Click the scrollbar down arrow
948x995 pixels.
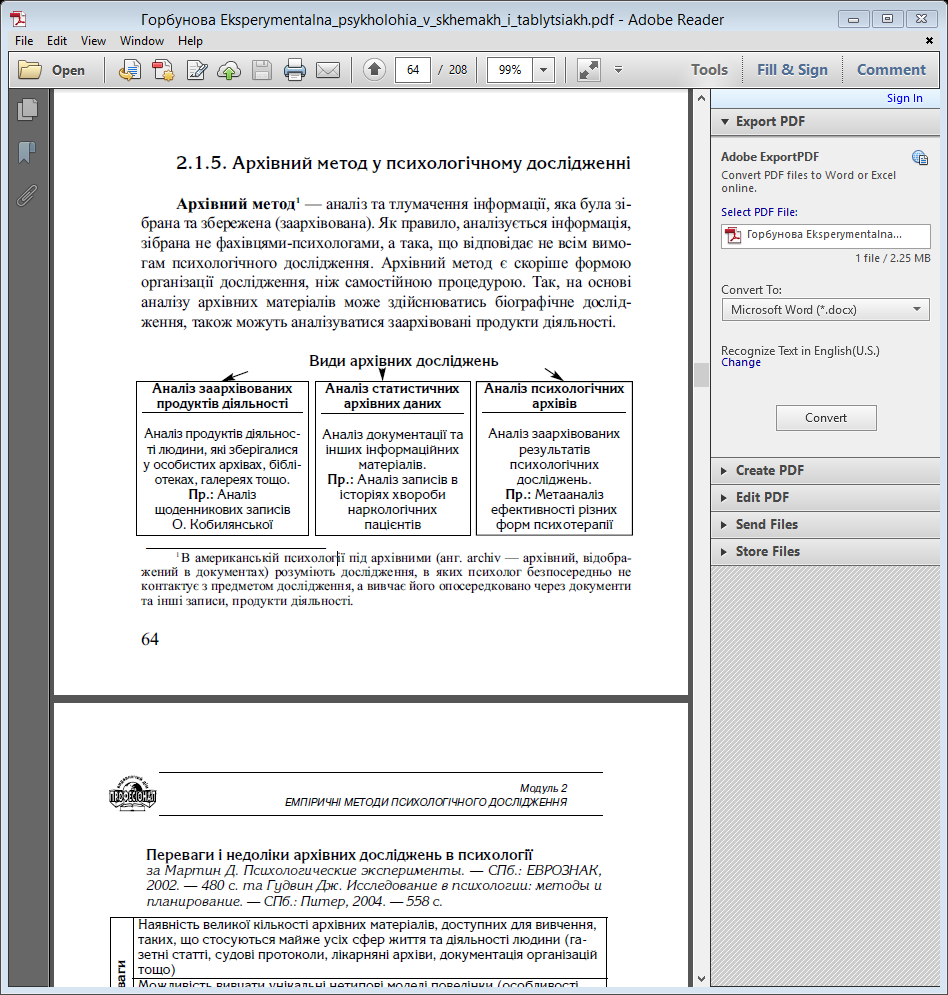[701, 979]
